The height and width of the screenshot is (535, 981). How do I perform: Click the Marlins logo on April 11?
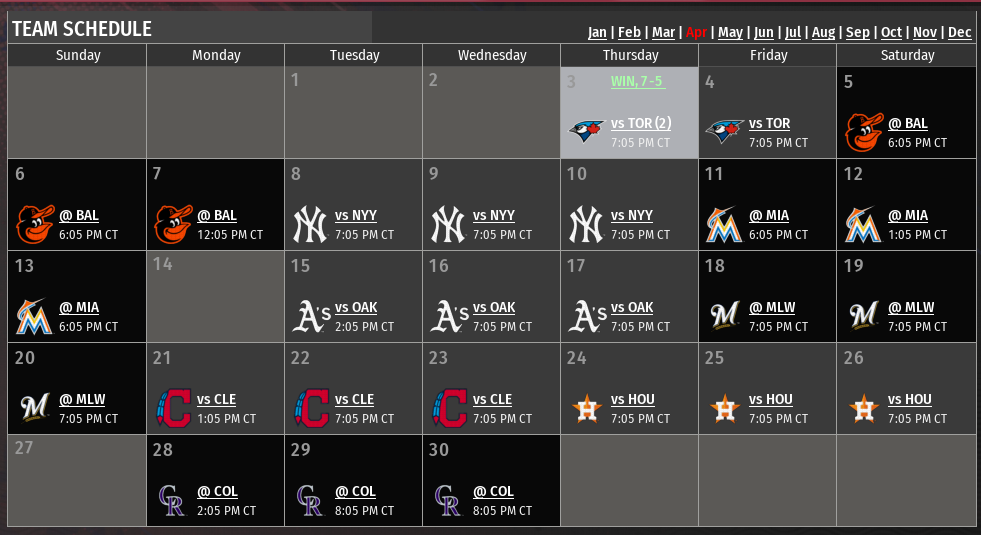coord(724,224)
